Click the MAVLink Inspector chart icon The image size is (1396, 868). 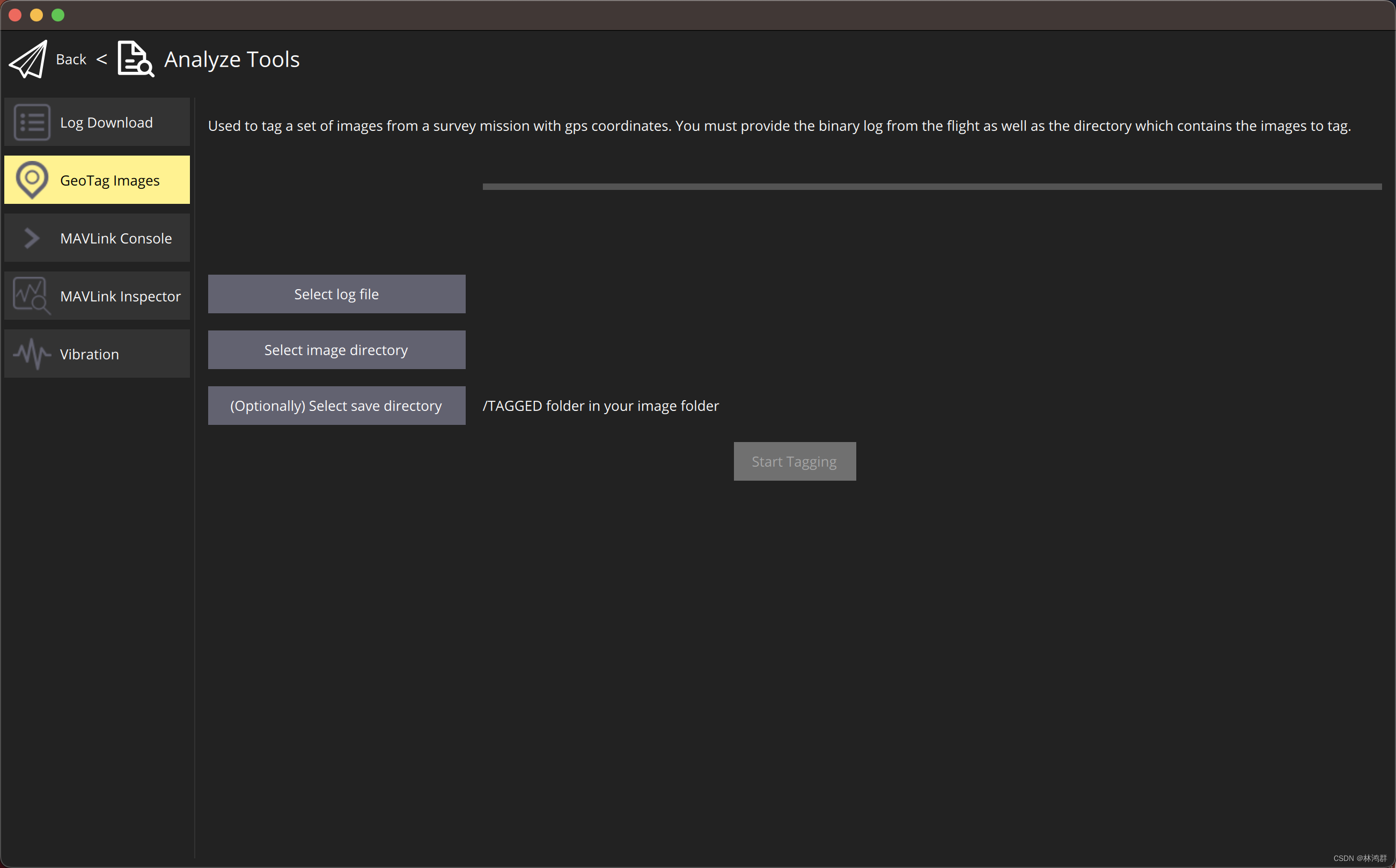32,296
